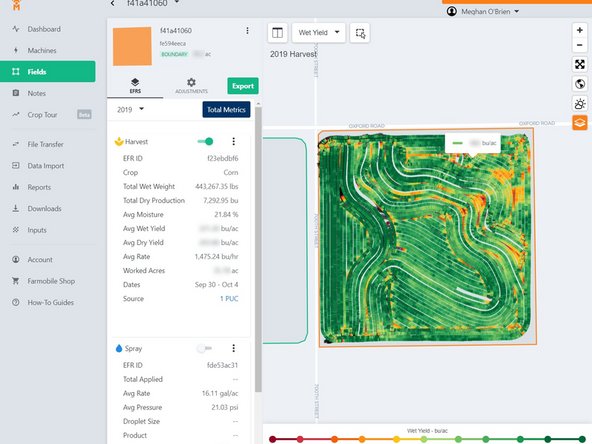Click the BOUNDARY badge
This screenshot has height=444, width=592.
click(x=174, y=54)
